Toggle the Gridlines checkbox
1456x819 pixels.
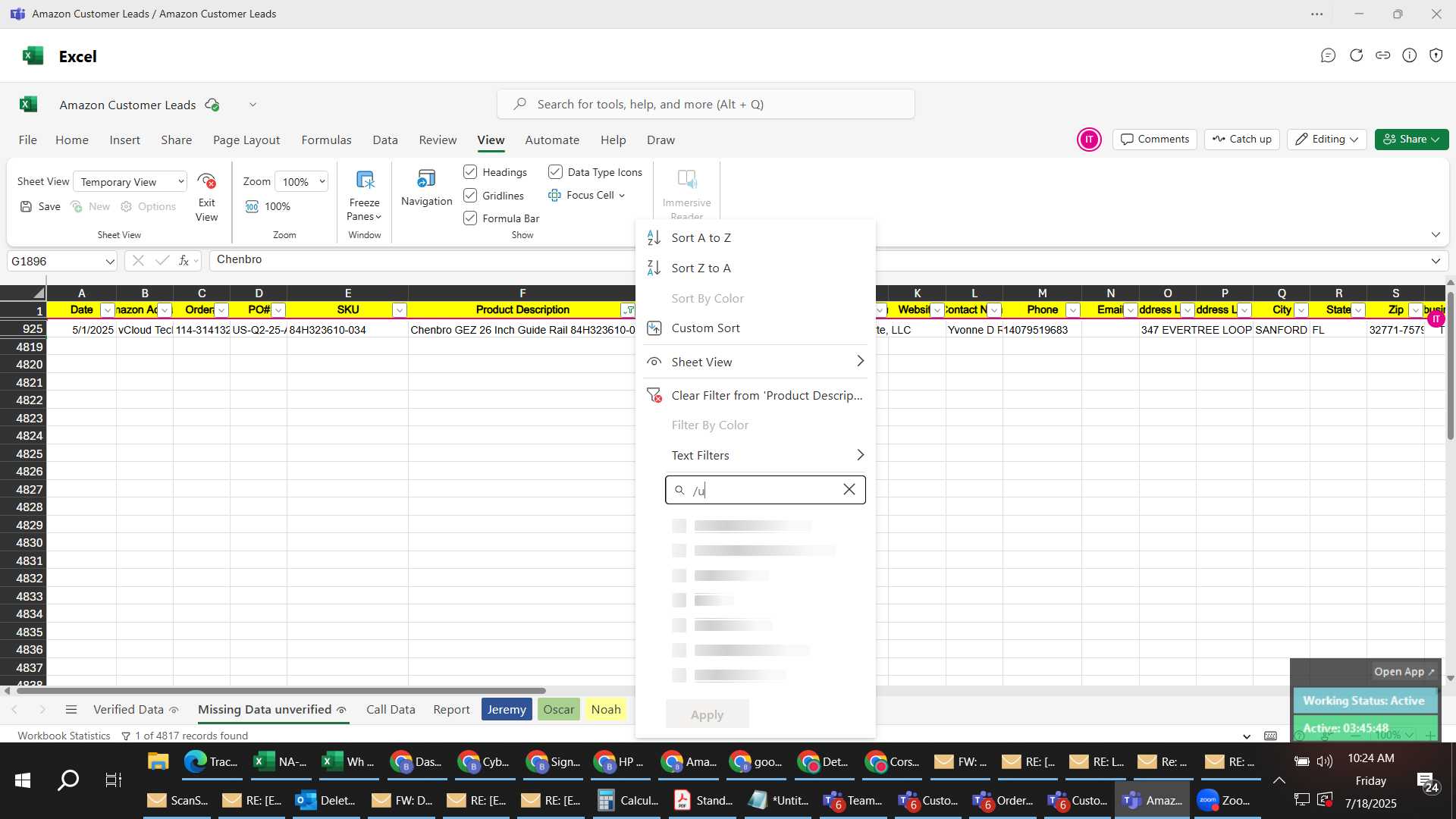pos(470,196)
